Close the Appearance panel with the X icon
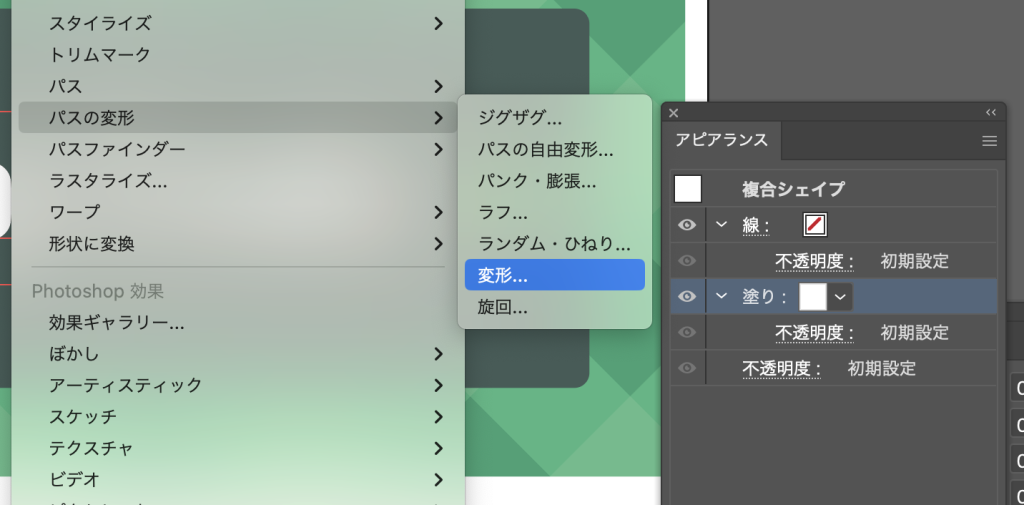Screen dimensions: 1024x505 [x=674, y=113]
